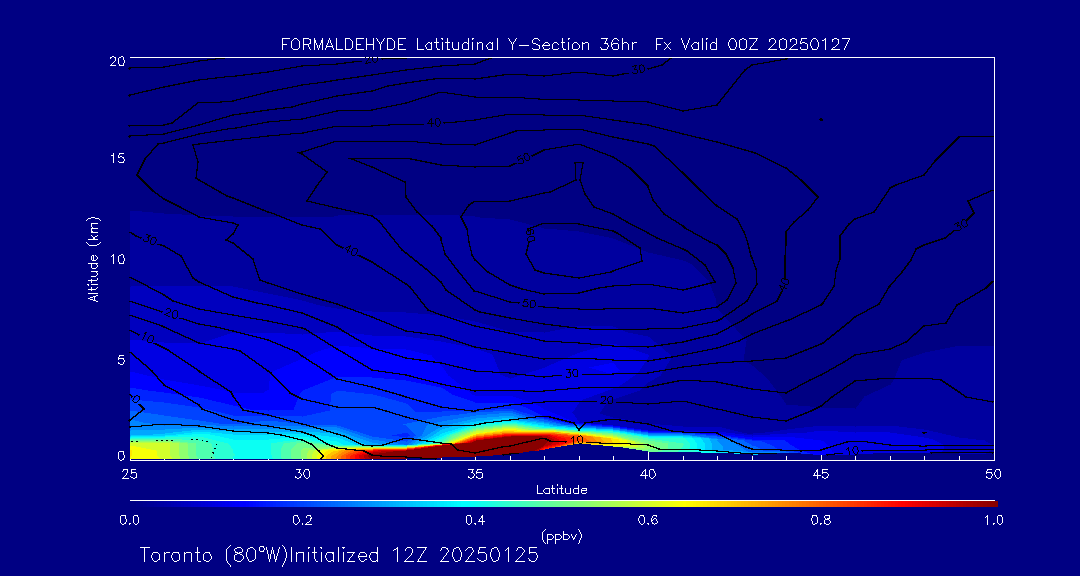
Task: Click the 1.0 color scale label
Action: (x=993, y=520)
